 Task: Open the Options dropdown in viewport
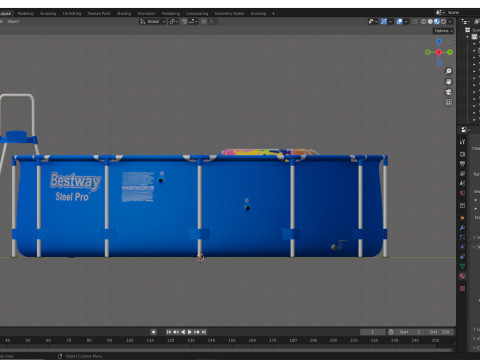(444, 31)
